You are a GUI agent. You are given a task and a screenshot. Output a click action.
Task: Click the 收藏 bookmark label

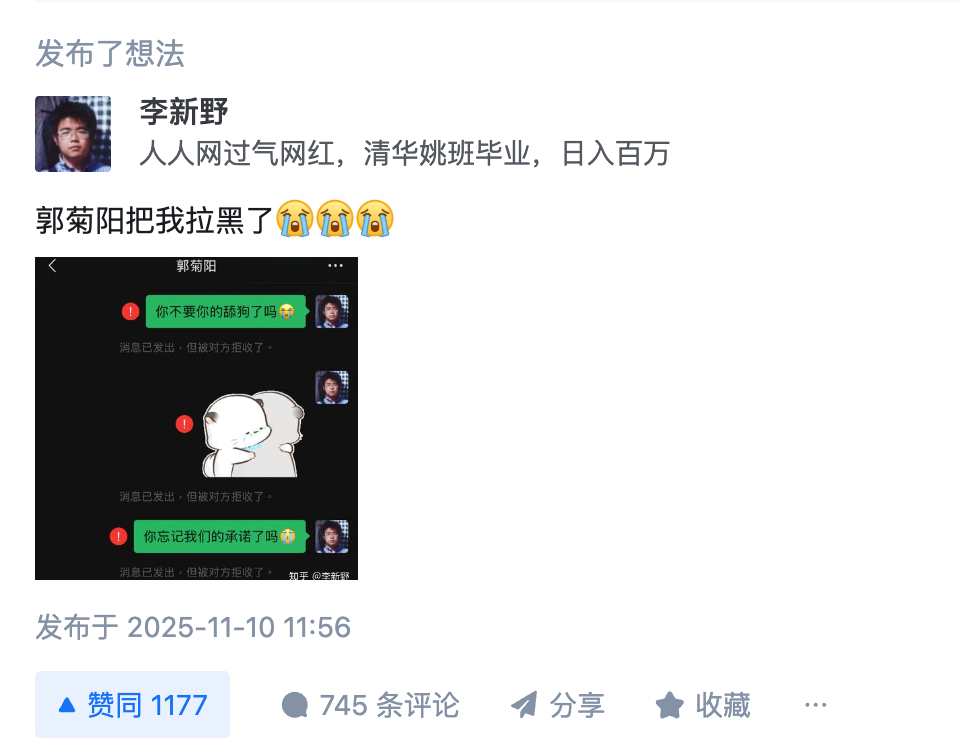[722, 705]
